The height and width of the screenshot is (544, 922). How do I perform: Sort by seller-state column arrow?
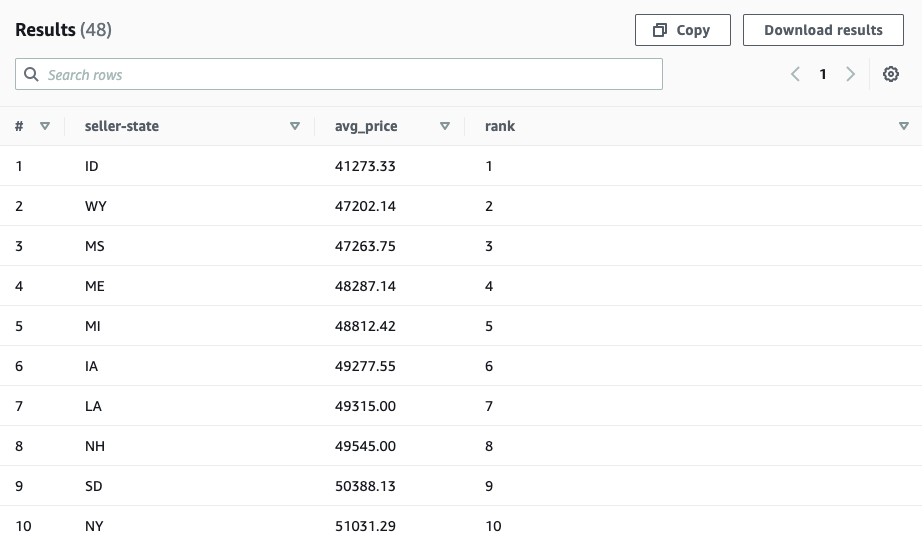[294, 126]
